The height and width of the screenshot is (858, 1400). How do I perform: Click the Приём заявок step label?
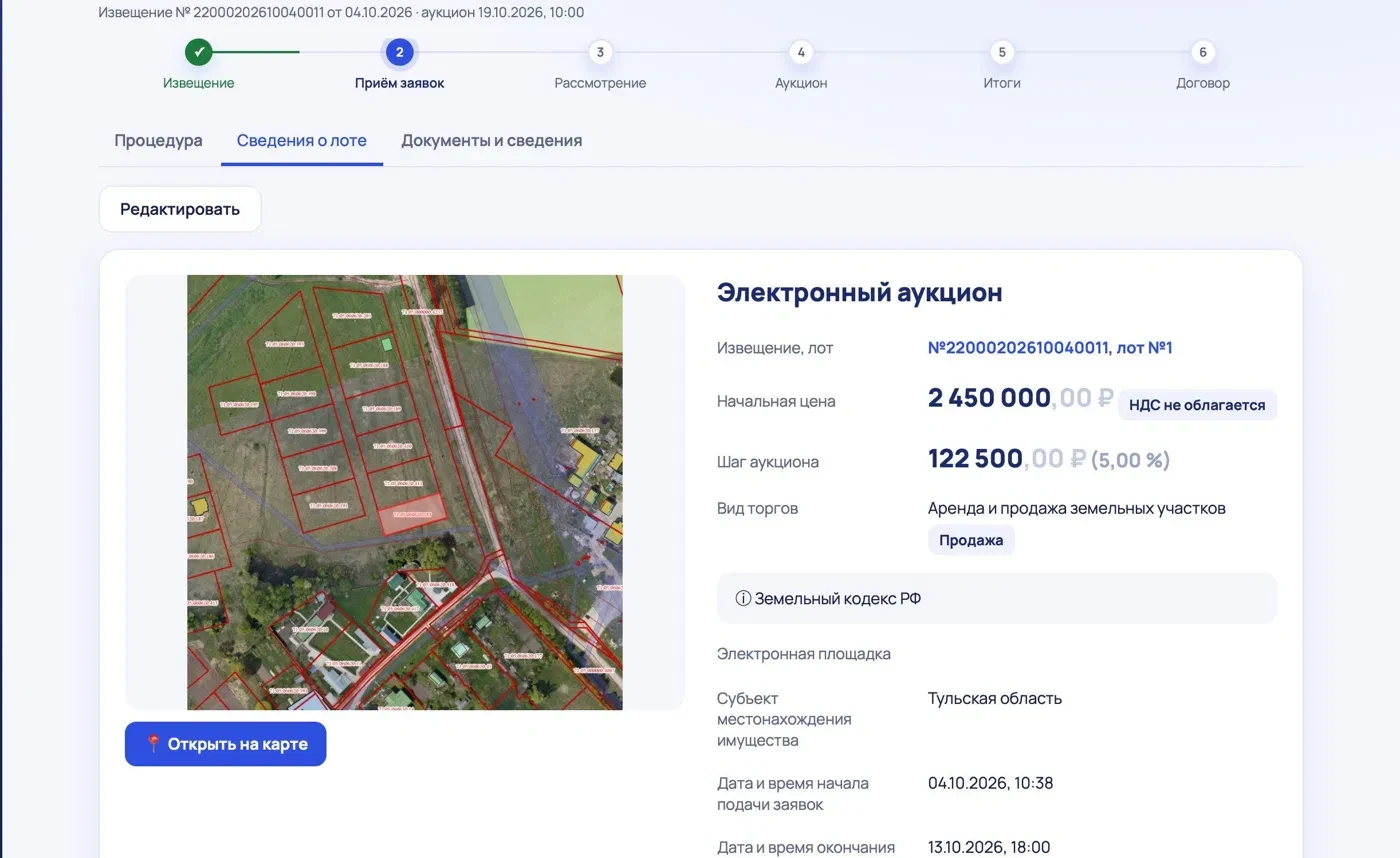[x=400, y=83]
